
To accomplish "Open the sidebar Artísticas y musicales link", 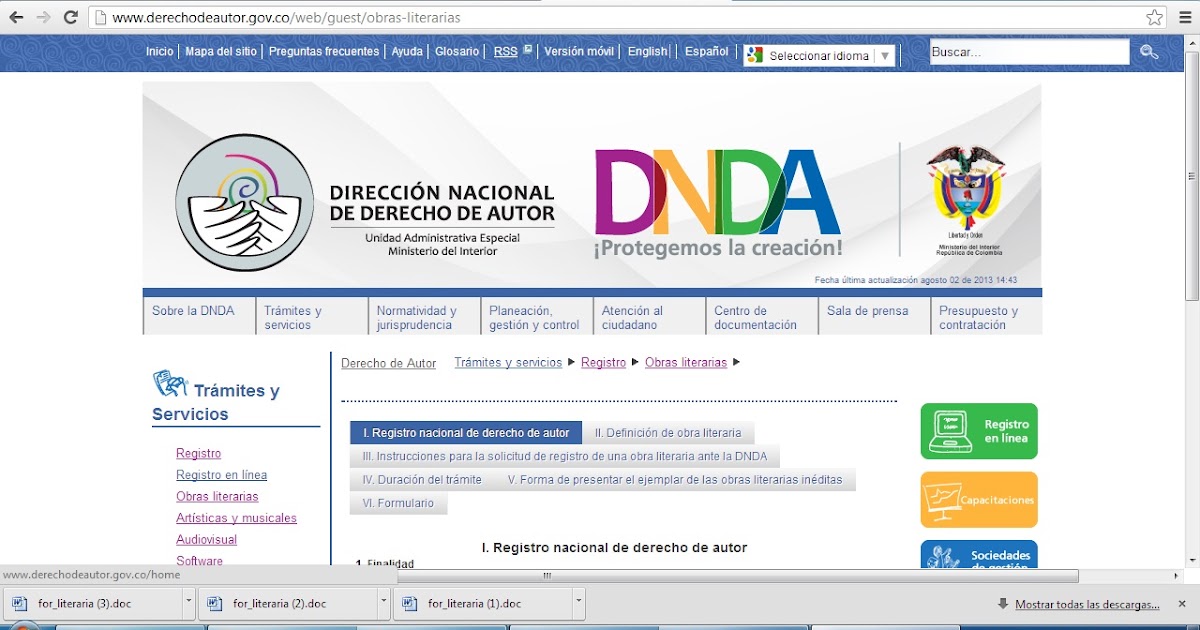I will [x=236, y=518].
